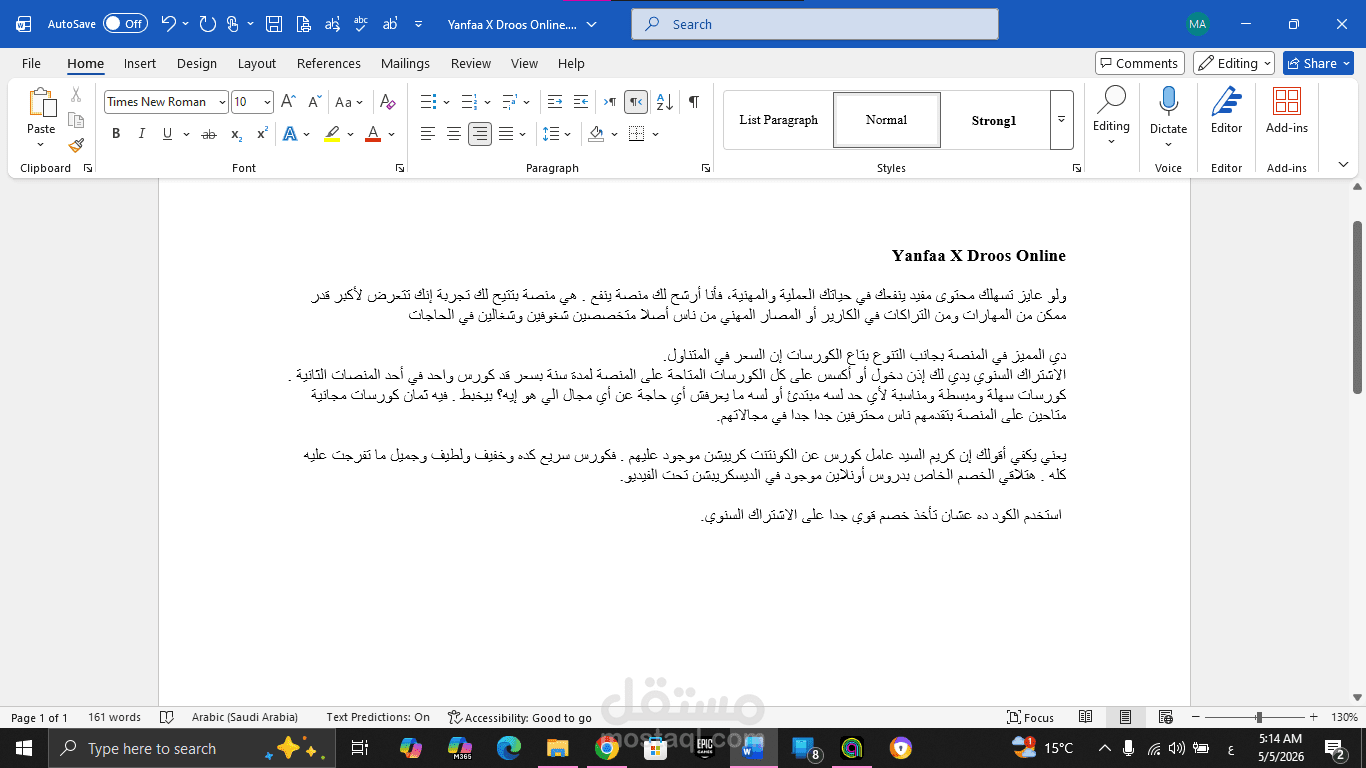
Task: Sort the text with the A-Z icon
Action: click(666, 102)
